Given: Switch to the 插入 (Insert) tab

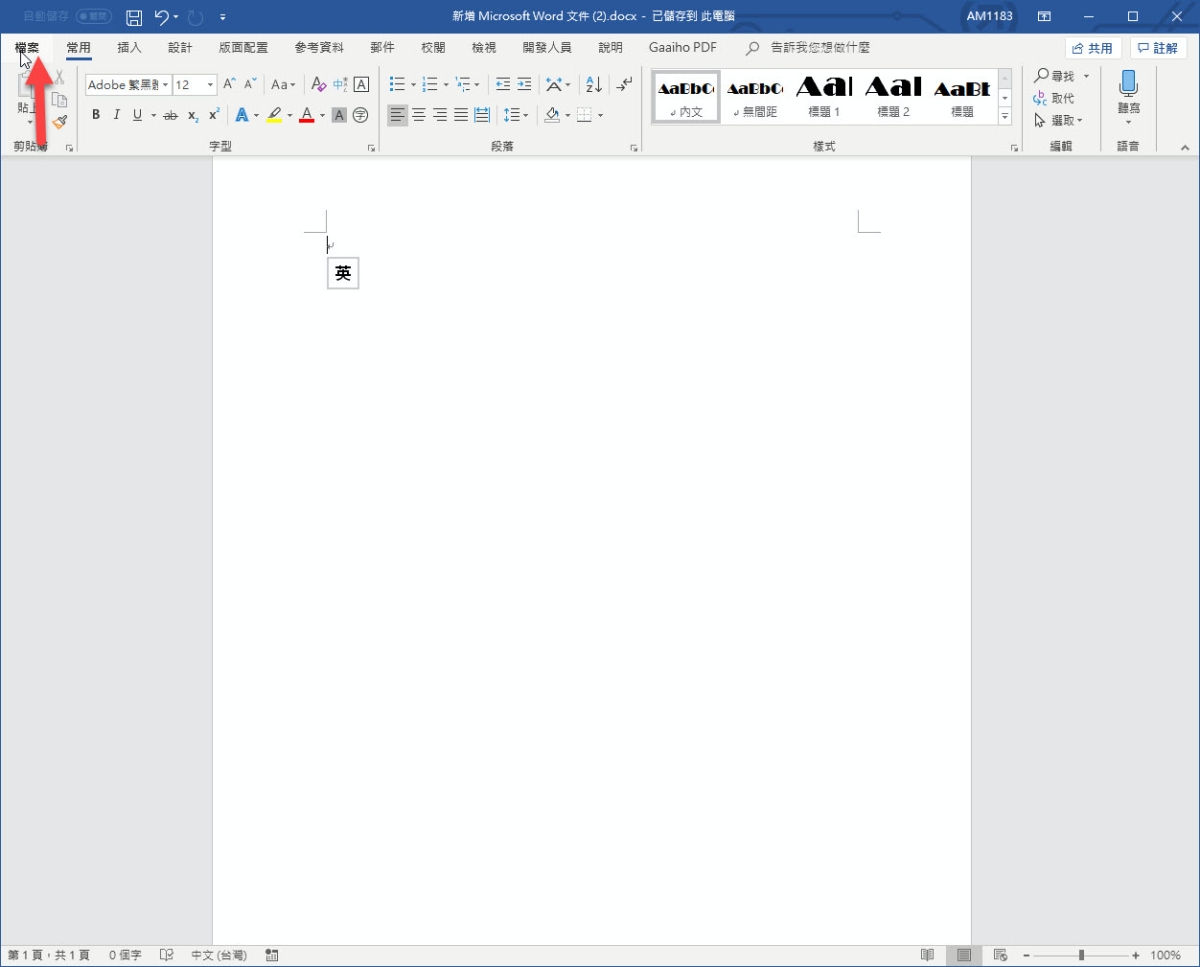Looking at the screenshot, I should [x=129, y=48].
